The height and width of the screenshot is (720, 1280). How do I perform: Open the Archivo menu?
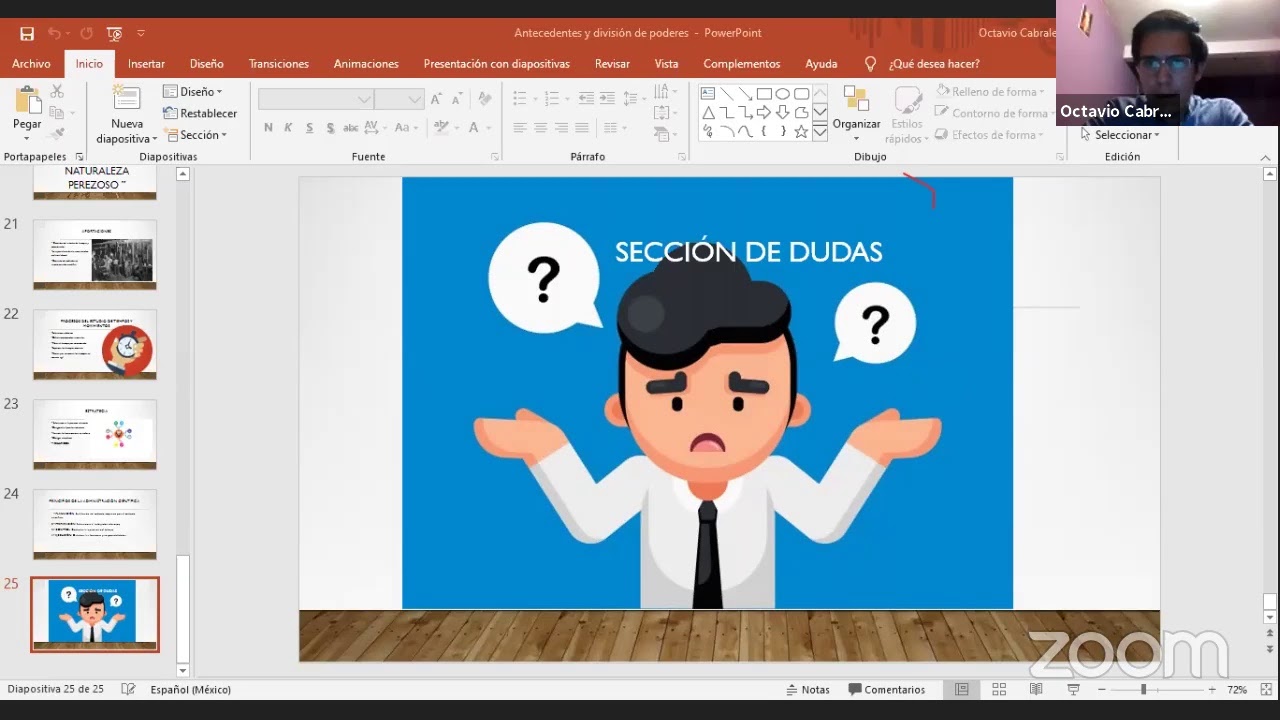pyautogui.click(x=31, y=64)
